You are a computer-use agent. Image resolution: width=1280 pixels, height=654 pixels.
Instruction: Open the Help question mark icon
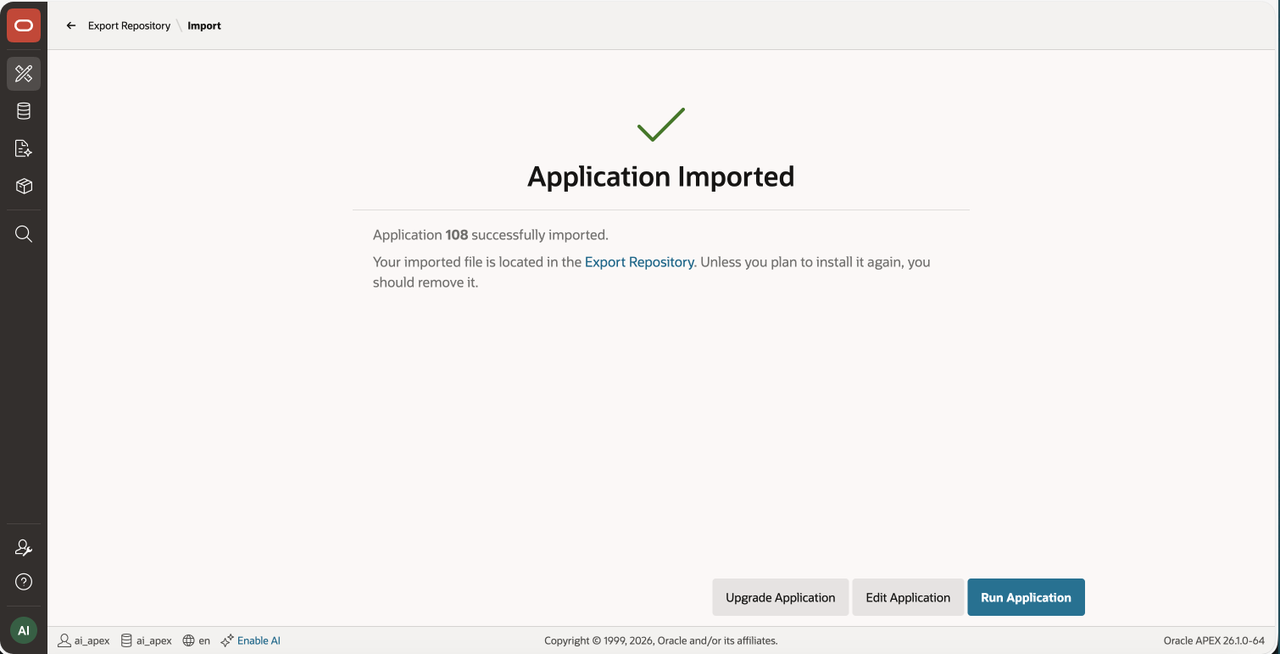point(24,582)
